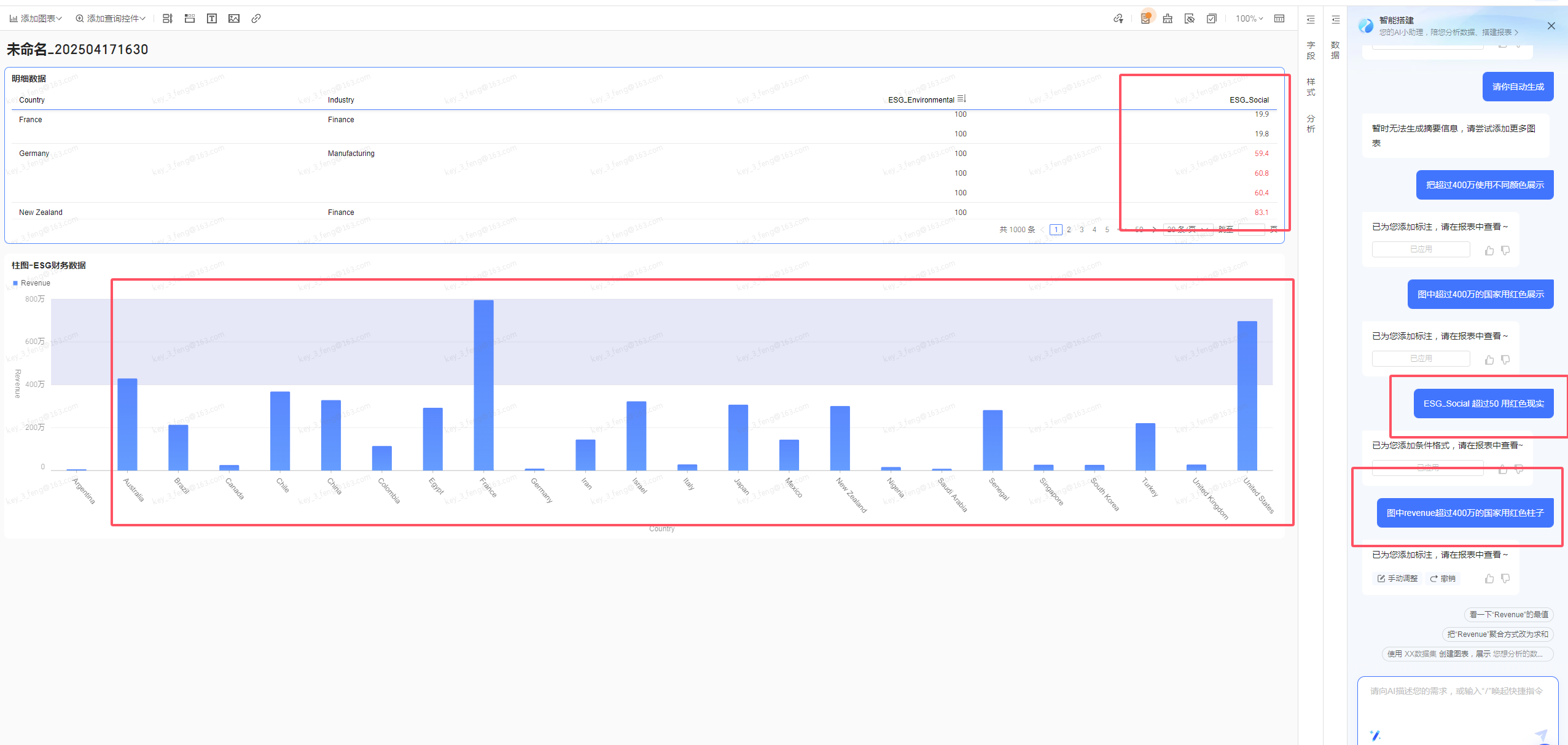
Task: Switch to the 分析 side tab
Action: coord(1311,123)
